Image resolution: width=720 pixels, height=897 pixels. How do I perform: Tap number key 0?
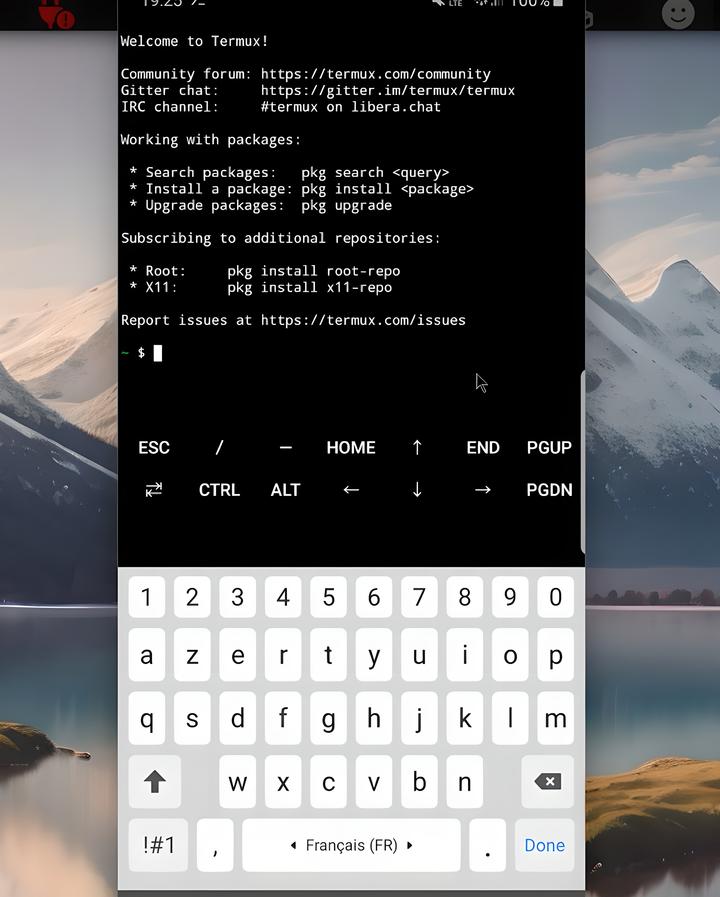coord(555,597)
